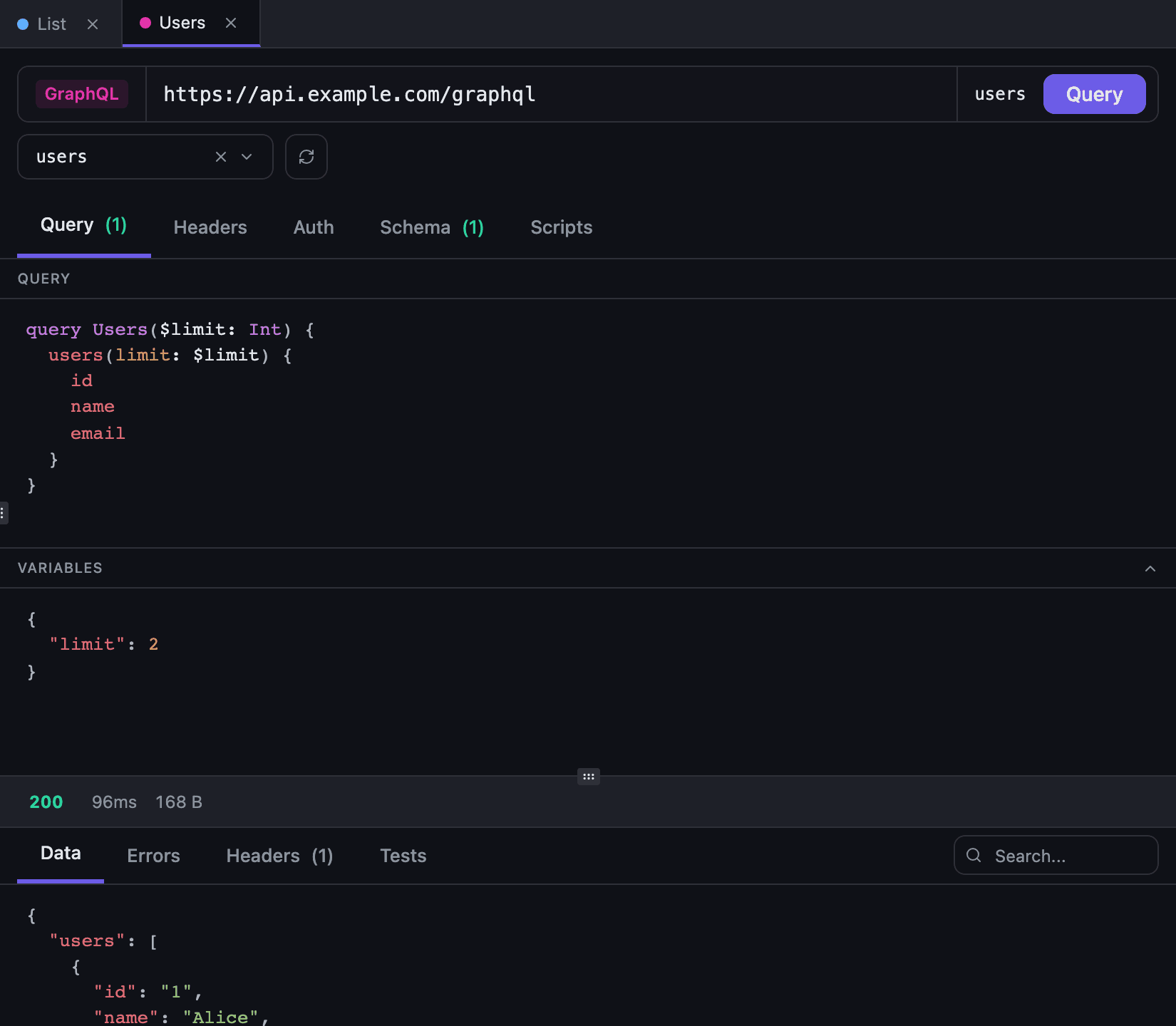The height and width of the screenshot is (1026, 1176).
Task: Click the response panel resize handle
Action: tap(589, 777)
